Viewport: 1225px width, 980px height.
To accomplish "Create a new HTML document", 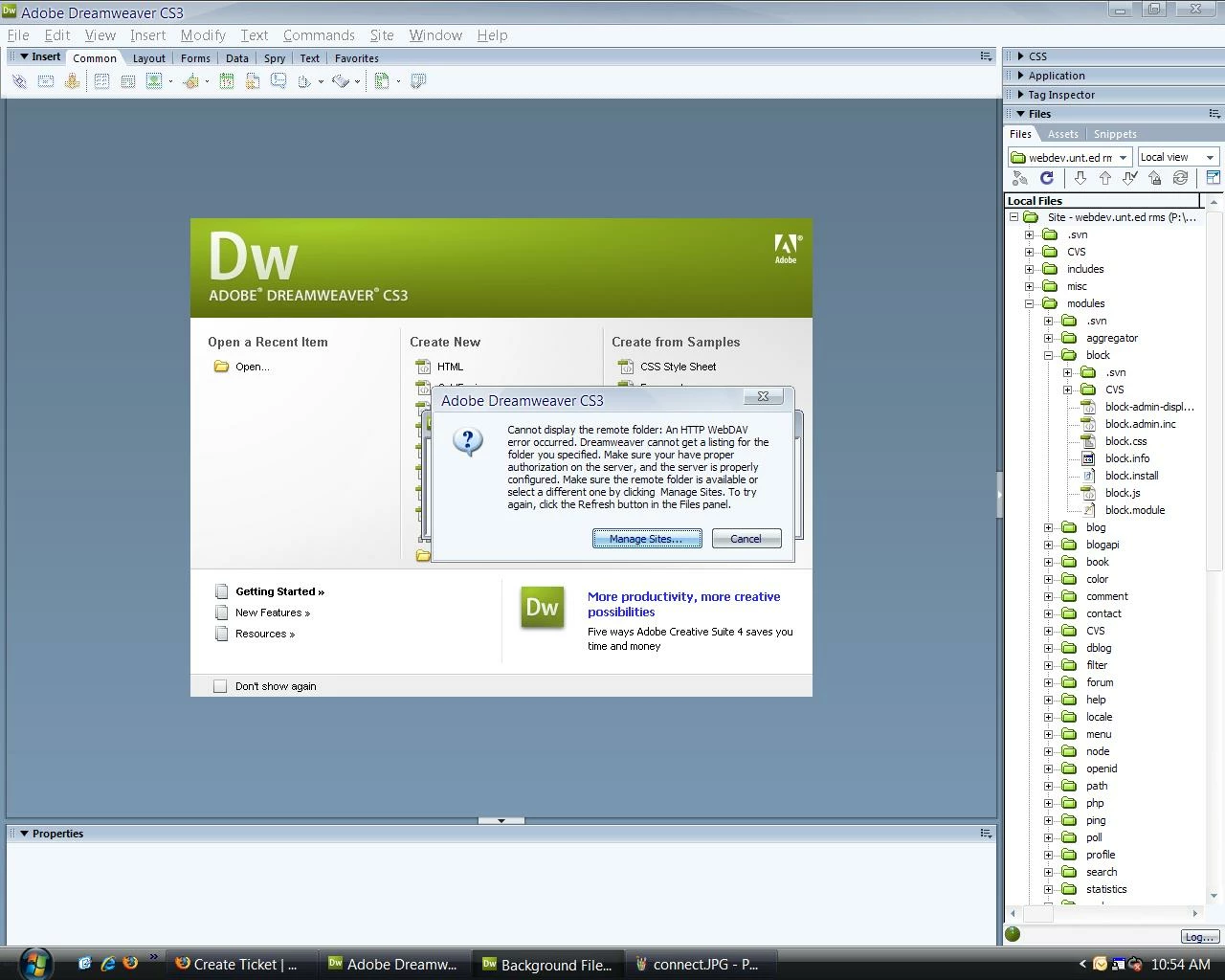I will pyautogui.click(x=450, y=367).
